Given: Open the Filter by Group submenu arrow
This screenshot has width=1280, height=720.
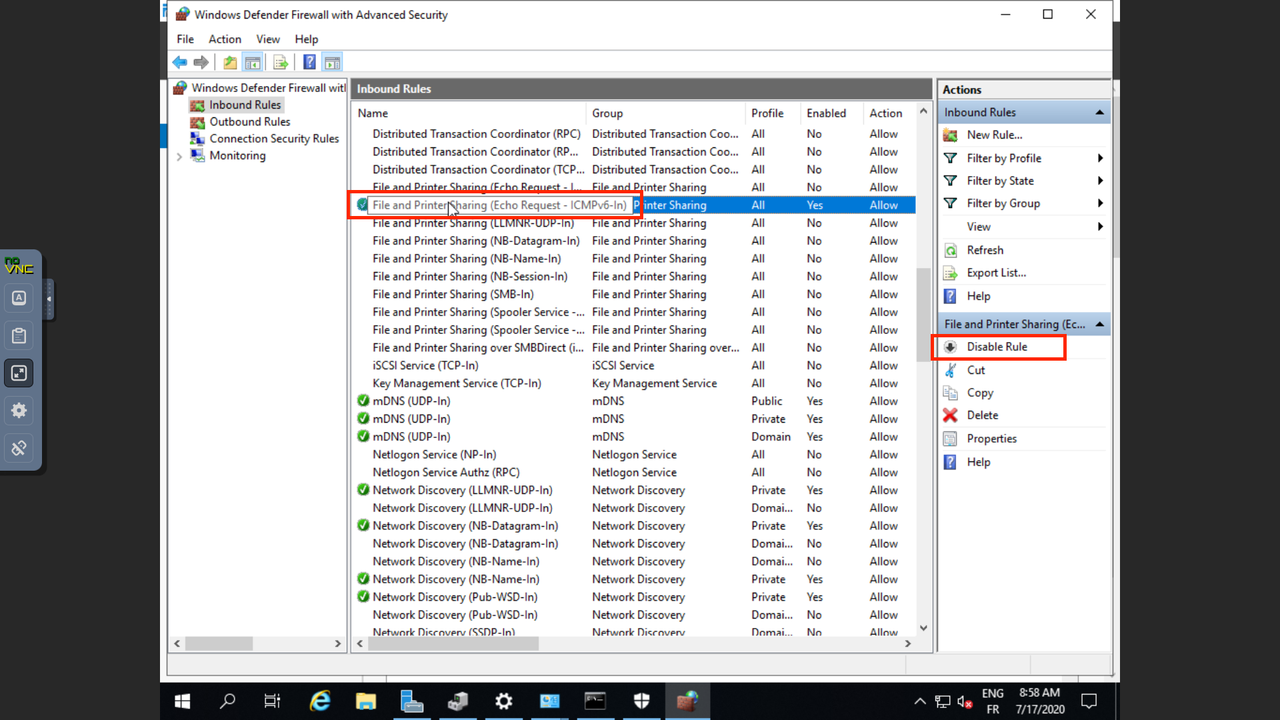Looking at the screenshot, I should (x=1100, y=203).
